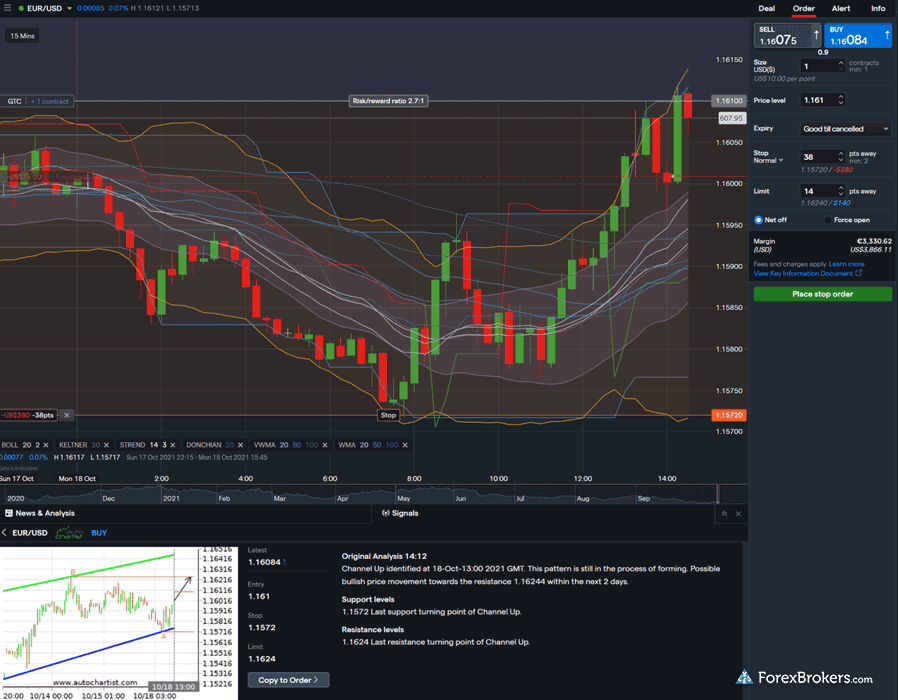This screenshot has width=898, height=700.
Task: Close the bottom Signals panel
Action: click(738, 513)
